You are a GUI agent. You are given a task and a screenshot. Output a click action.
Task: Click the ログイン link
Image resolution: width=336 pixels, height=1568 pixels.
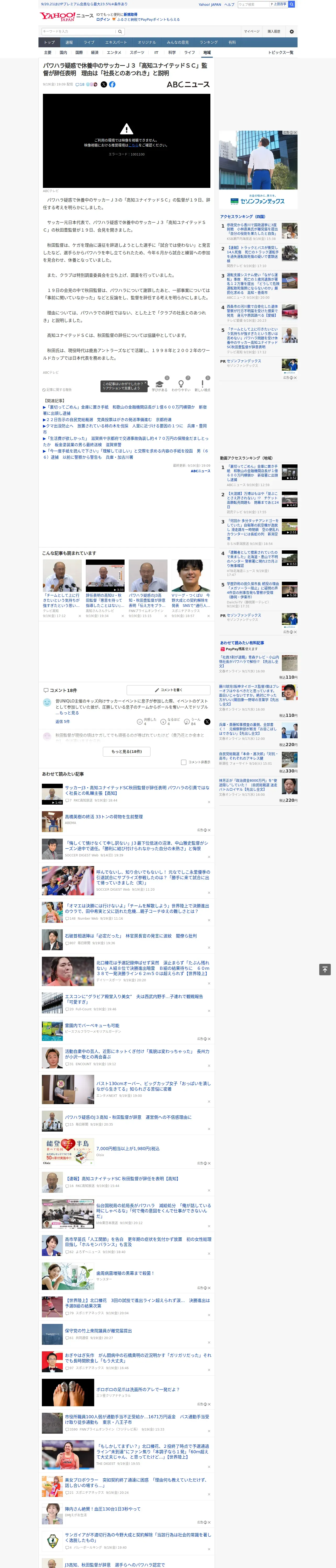click(103, 20)
